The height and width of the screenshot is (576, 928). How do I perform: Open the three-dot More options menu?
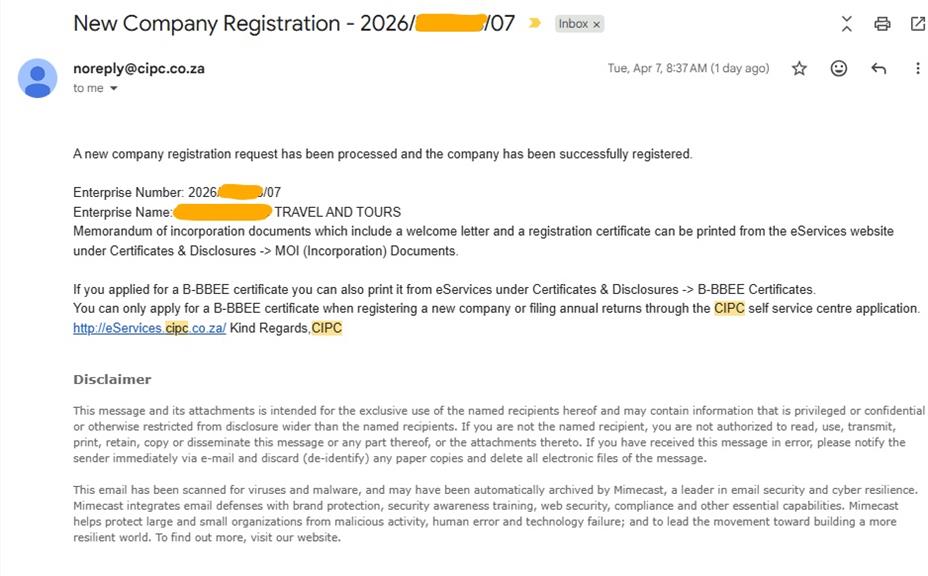(917, 68)
